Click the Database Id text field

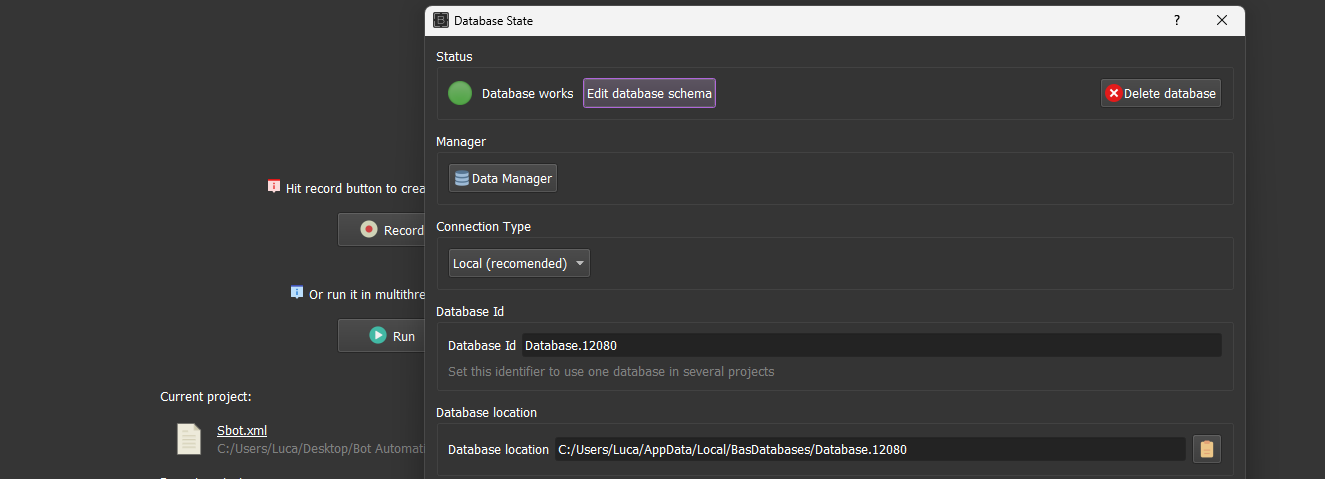point(870,345)
